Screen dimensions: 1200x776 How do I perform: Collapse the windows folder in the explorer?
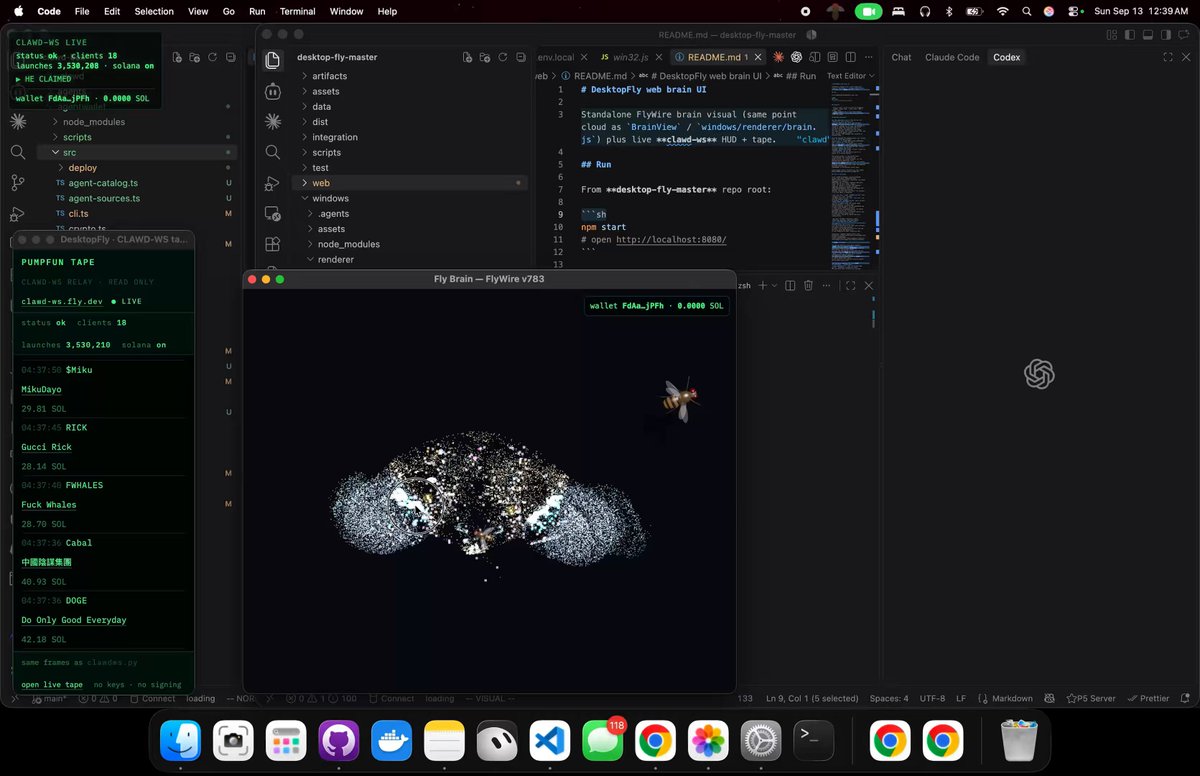(410, 198)
